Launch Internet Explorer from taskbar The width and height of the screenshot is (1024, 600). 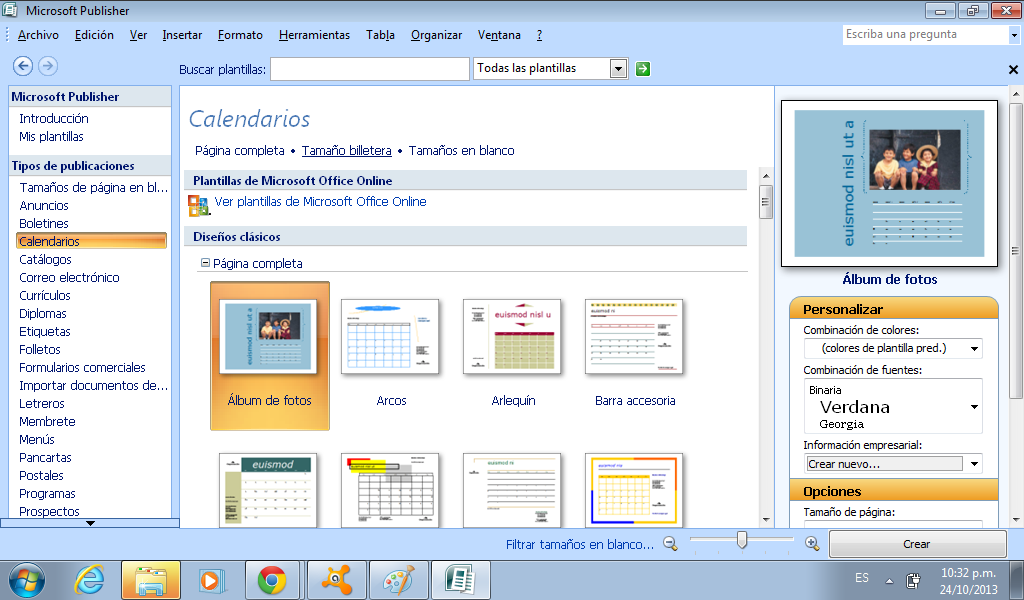[89, 580]
